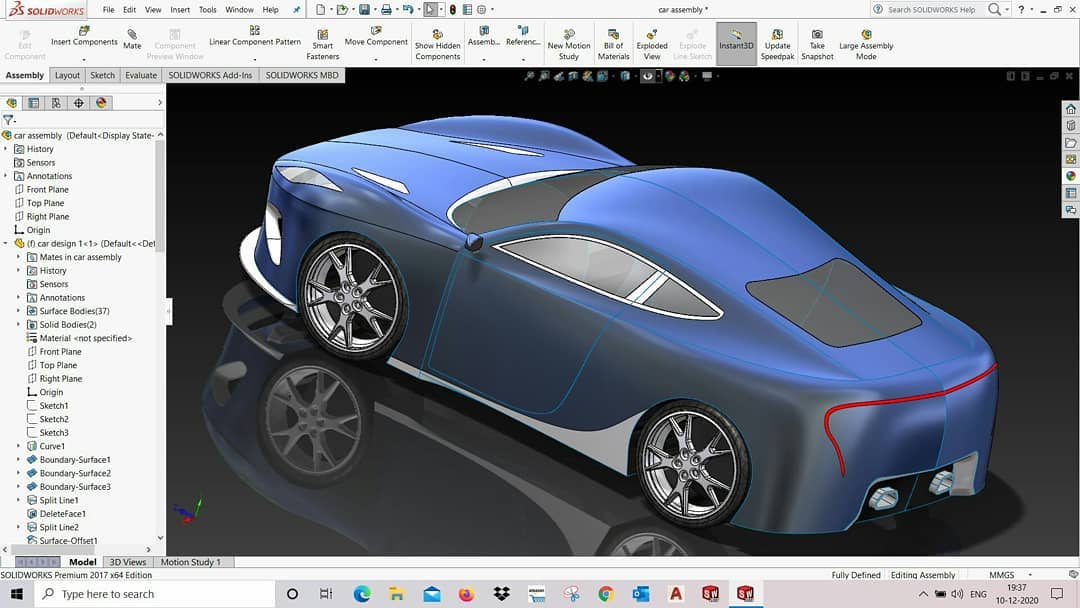The image size is (1080, 608).
Task: Click Save icon in top toolbar
Action: (364, 10)
